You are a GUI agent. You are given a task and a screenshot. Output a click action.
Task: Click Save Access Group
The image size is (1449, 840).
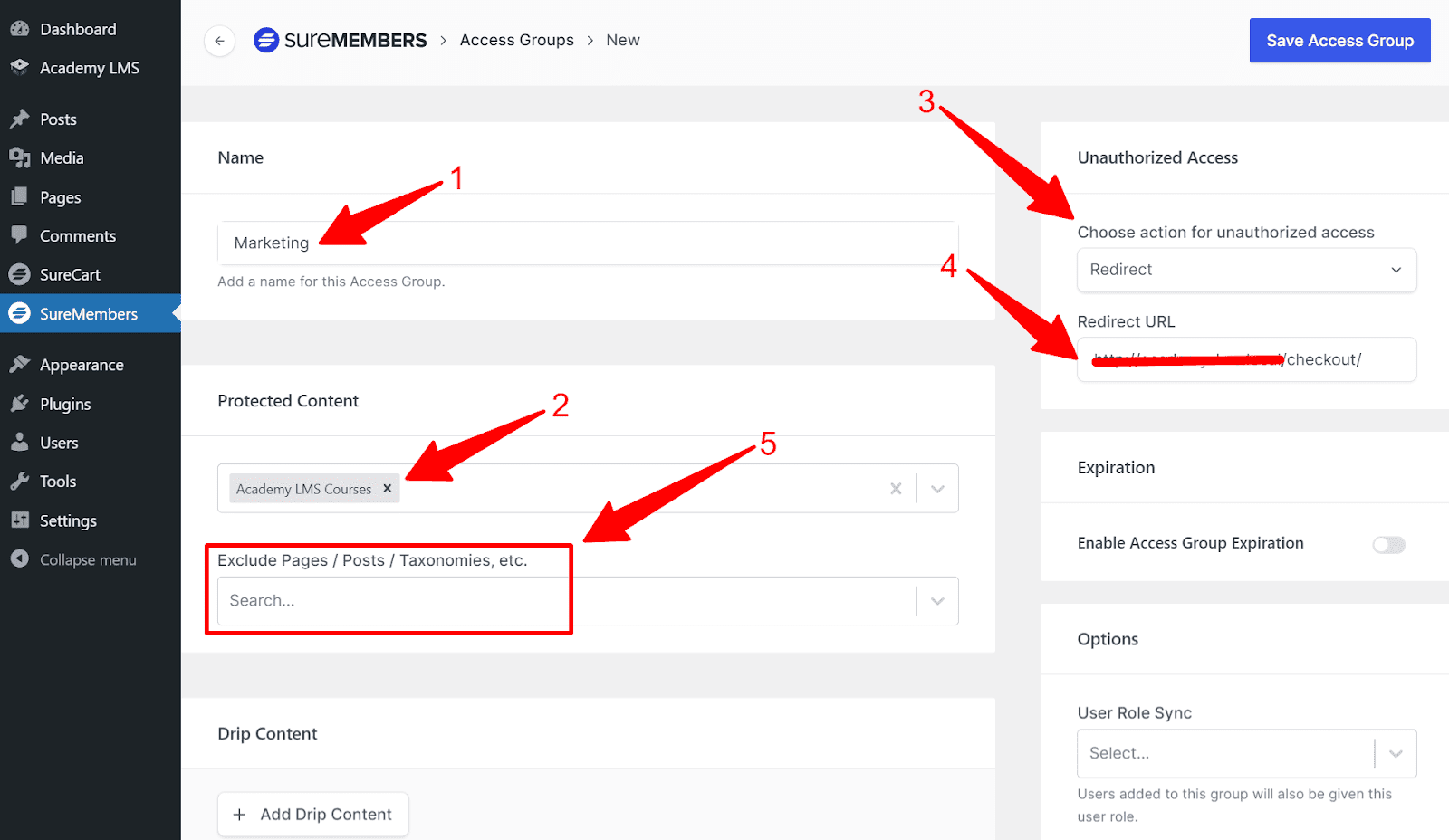pos(1339,40)
